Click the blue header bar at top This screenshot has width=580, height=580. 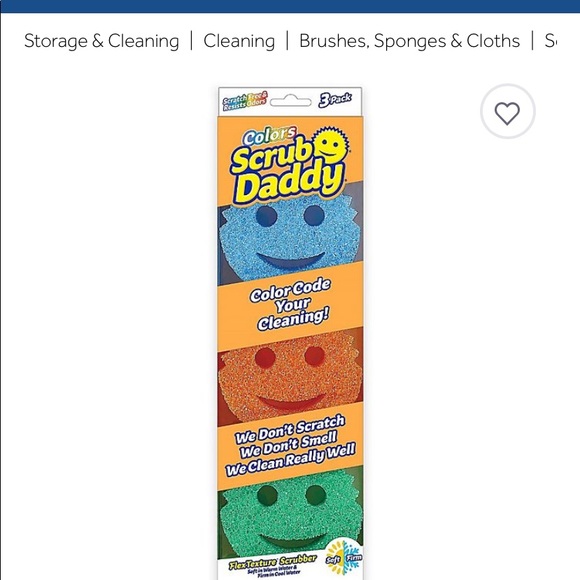(290, 6)
